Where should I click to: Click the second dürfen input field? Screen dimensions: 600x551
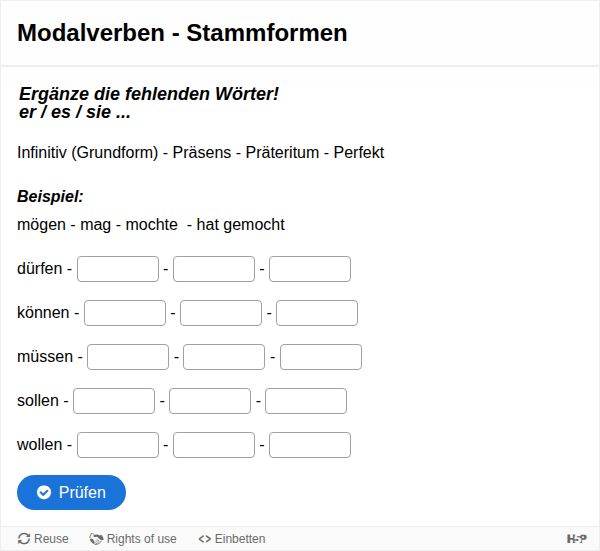click(214, 269)
